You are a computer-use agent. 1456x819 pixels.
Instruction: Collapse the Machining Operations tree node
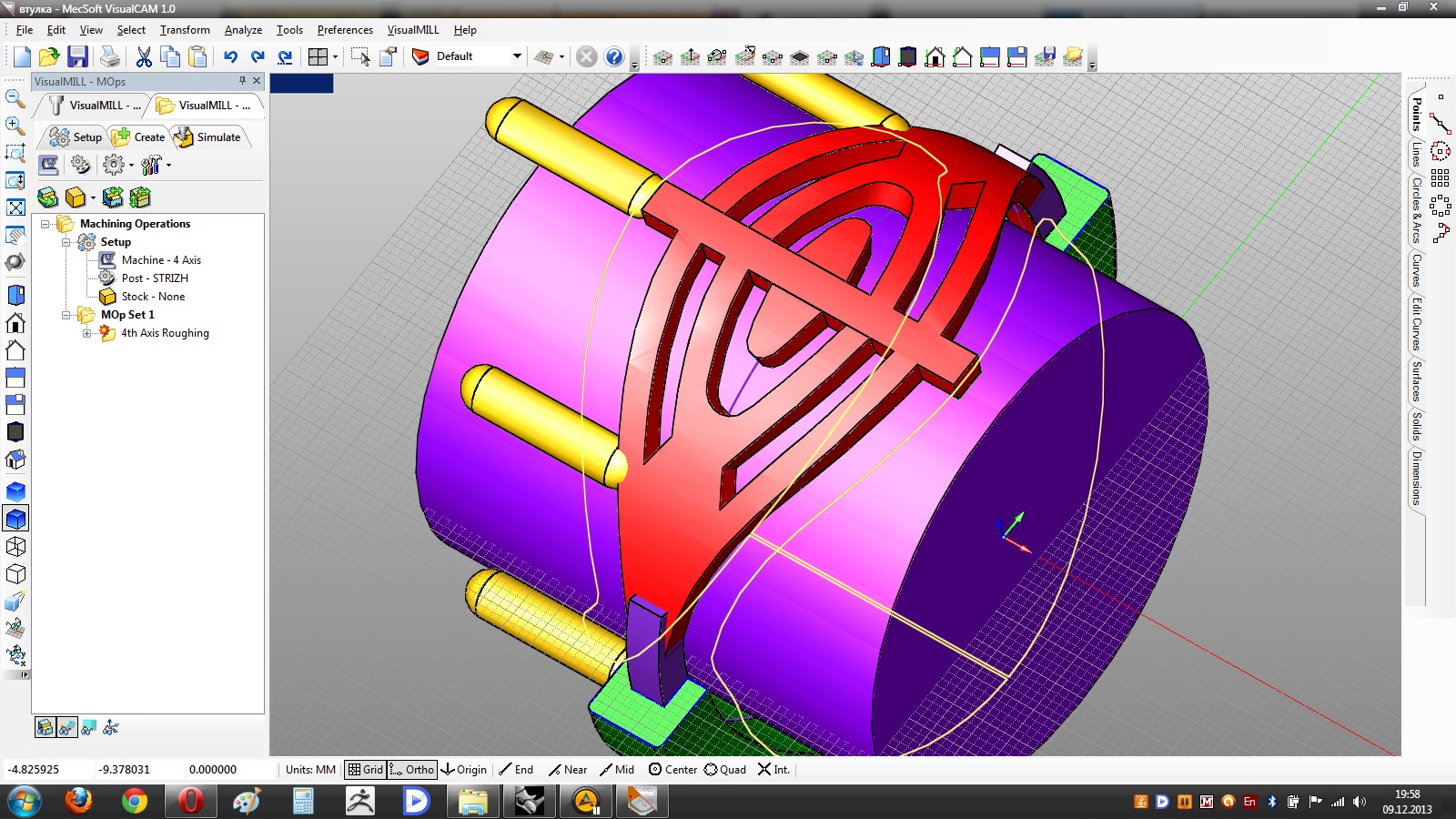(x=45, y=224)
